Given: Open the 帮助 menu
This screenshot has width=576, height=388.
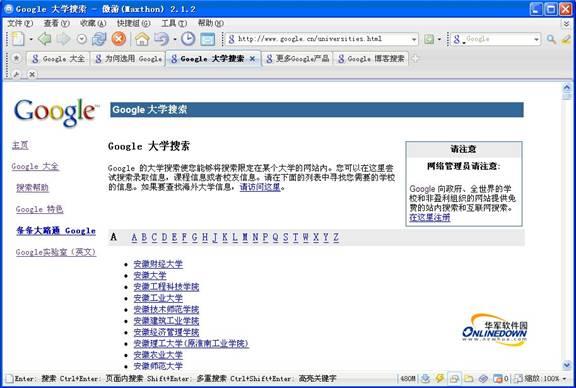Looking at the screenshot, I should click(210, 23).
